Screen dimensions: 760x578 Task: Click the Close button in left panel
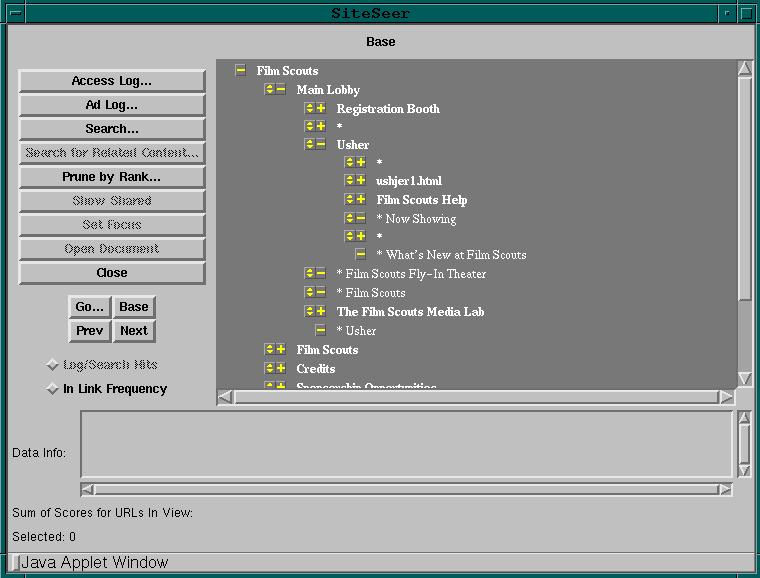click(x=112, y=273)
